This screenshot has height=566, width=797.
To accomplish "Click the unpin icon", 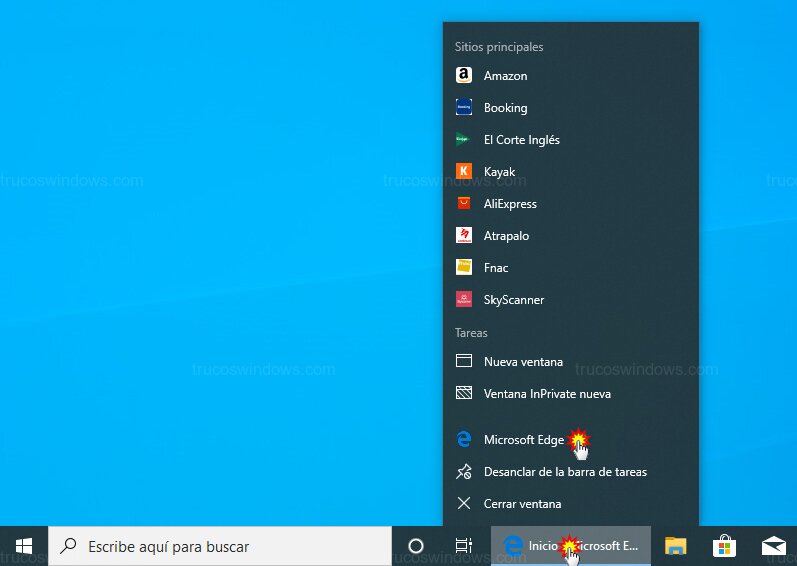I will (464, 471).
